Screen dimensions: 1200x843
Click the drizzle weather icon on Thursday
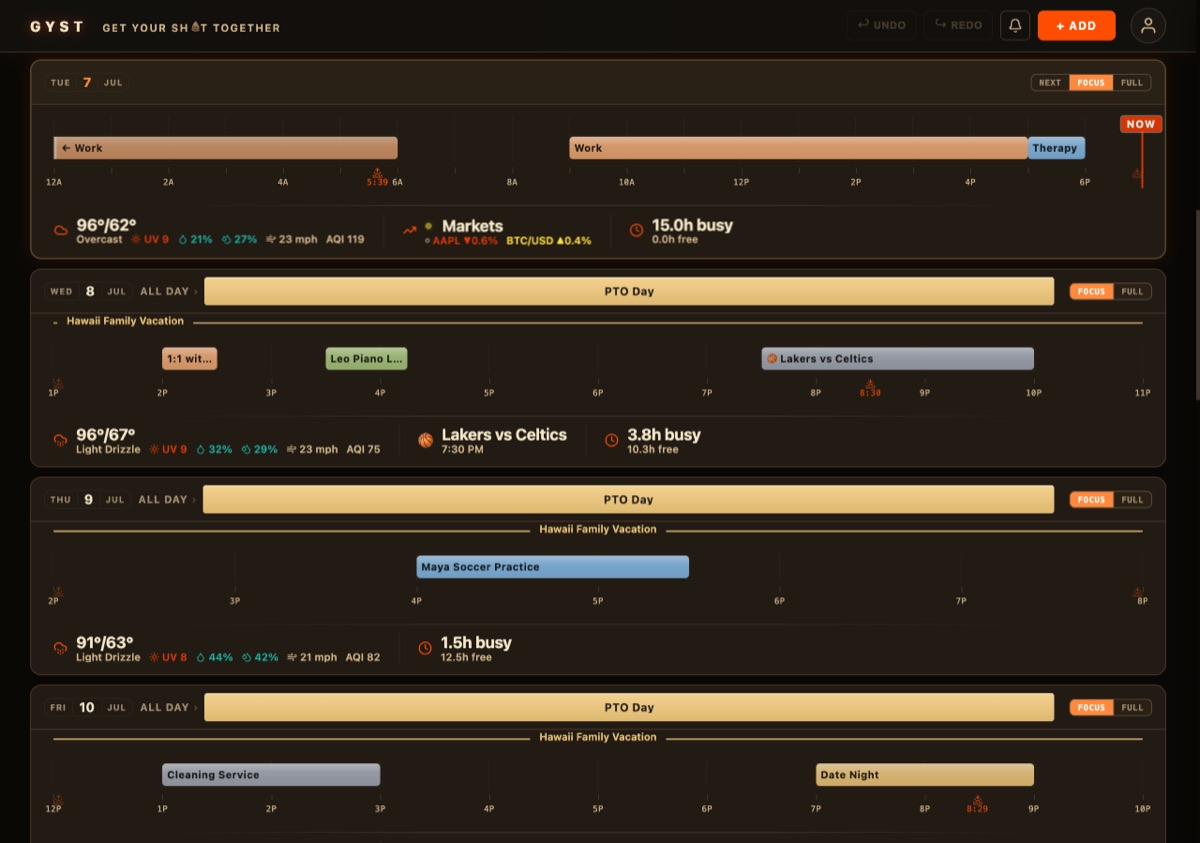click(x=61, y=648)
